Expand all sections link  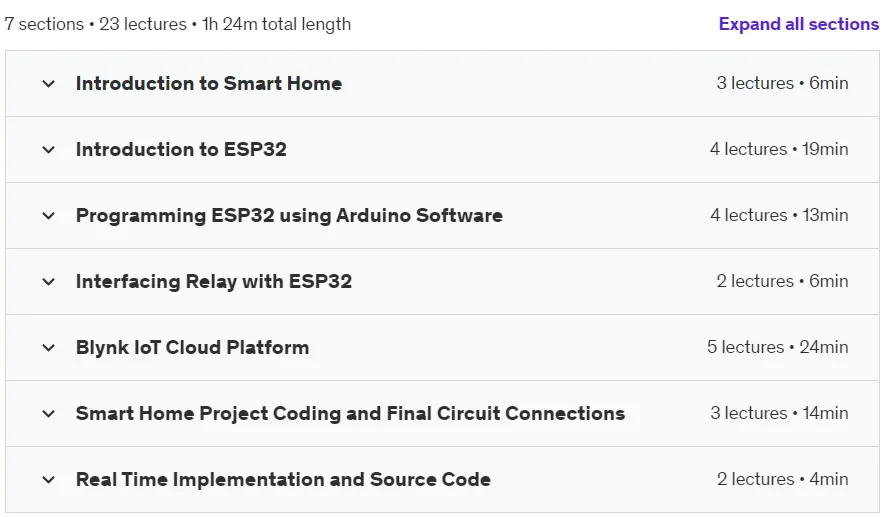799,24
